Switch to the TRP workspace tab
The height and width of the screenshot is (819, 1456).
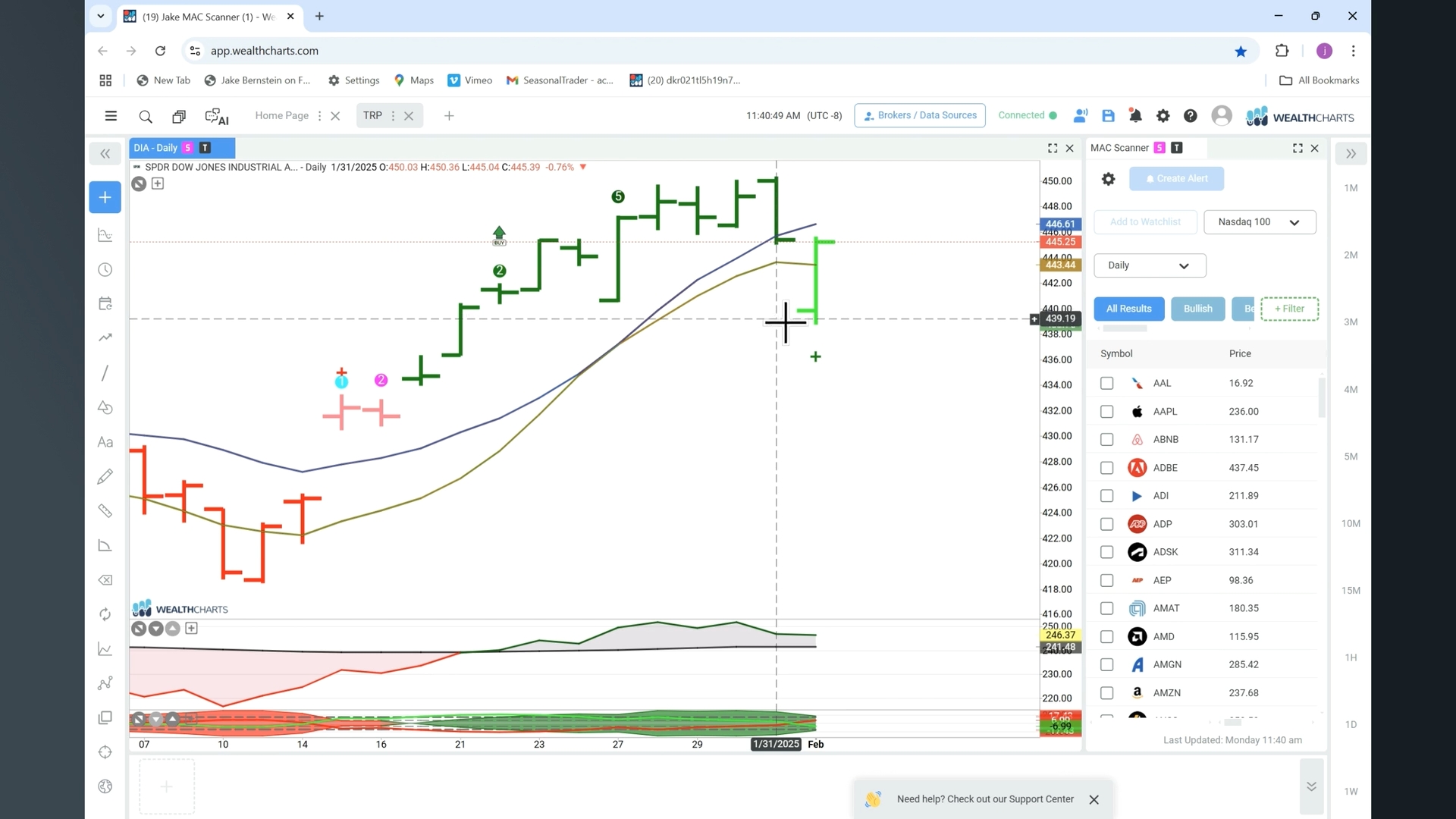click(x=372, y=116)
